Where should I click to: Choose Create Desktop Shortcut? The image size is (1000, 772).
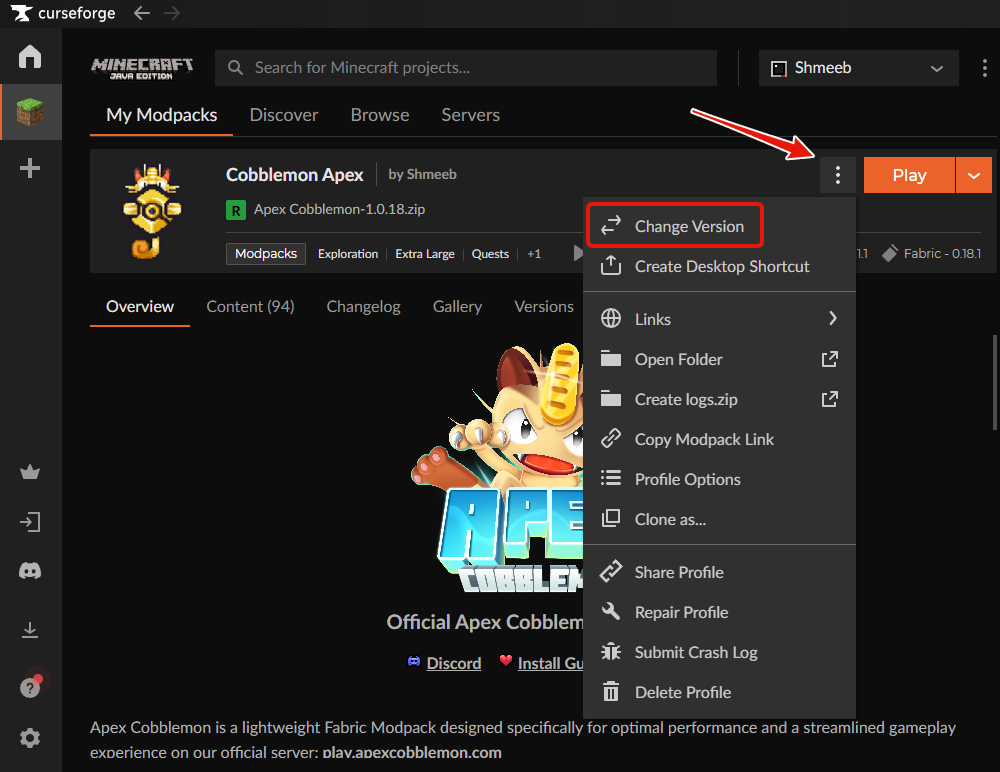(x=719, y=266)
